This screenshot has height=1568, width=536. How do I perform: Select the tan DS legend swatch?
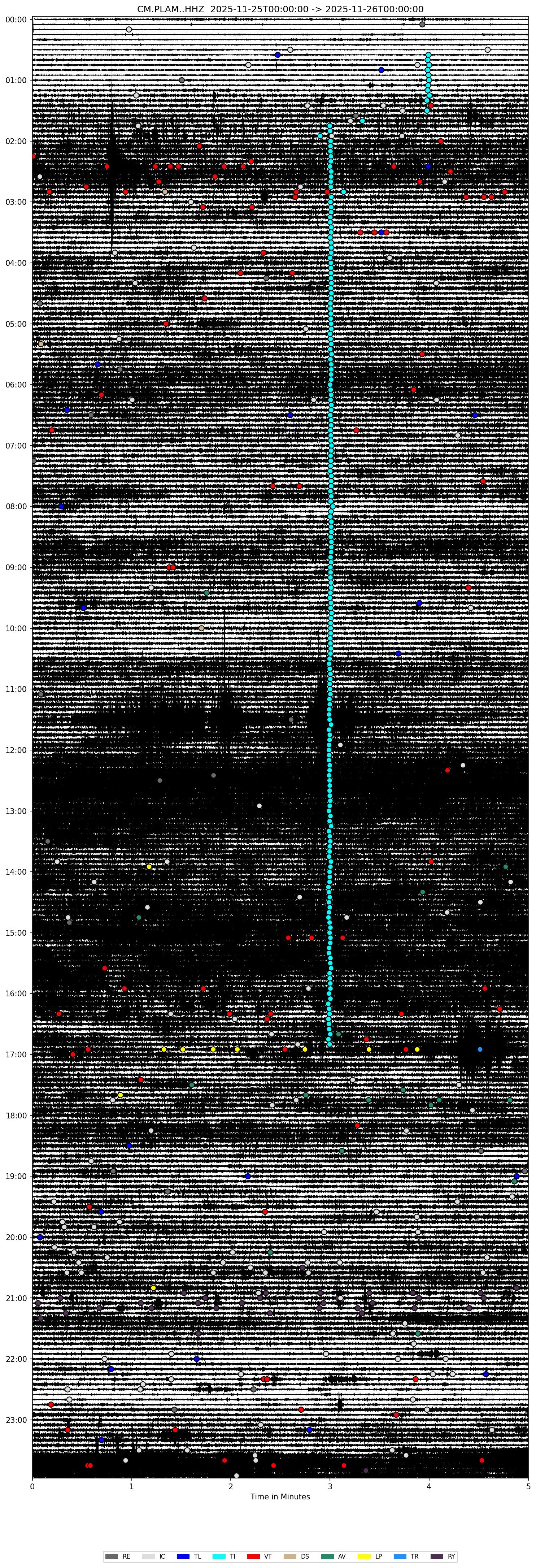(x=290, y=1556)
